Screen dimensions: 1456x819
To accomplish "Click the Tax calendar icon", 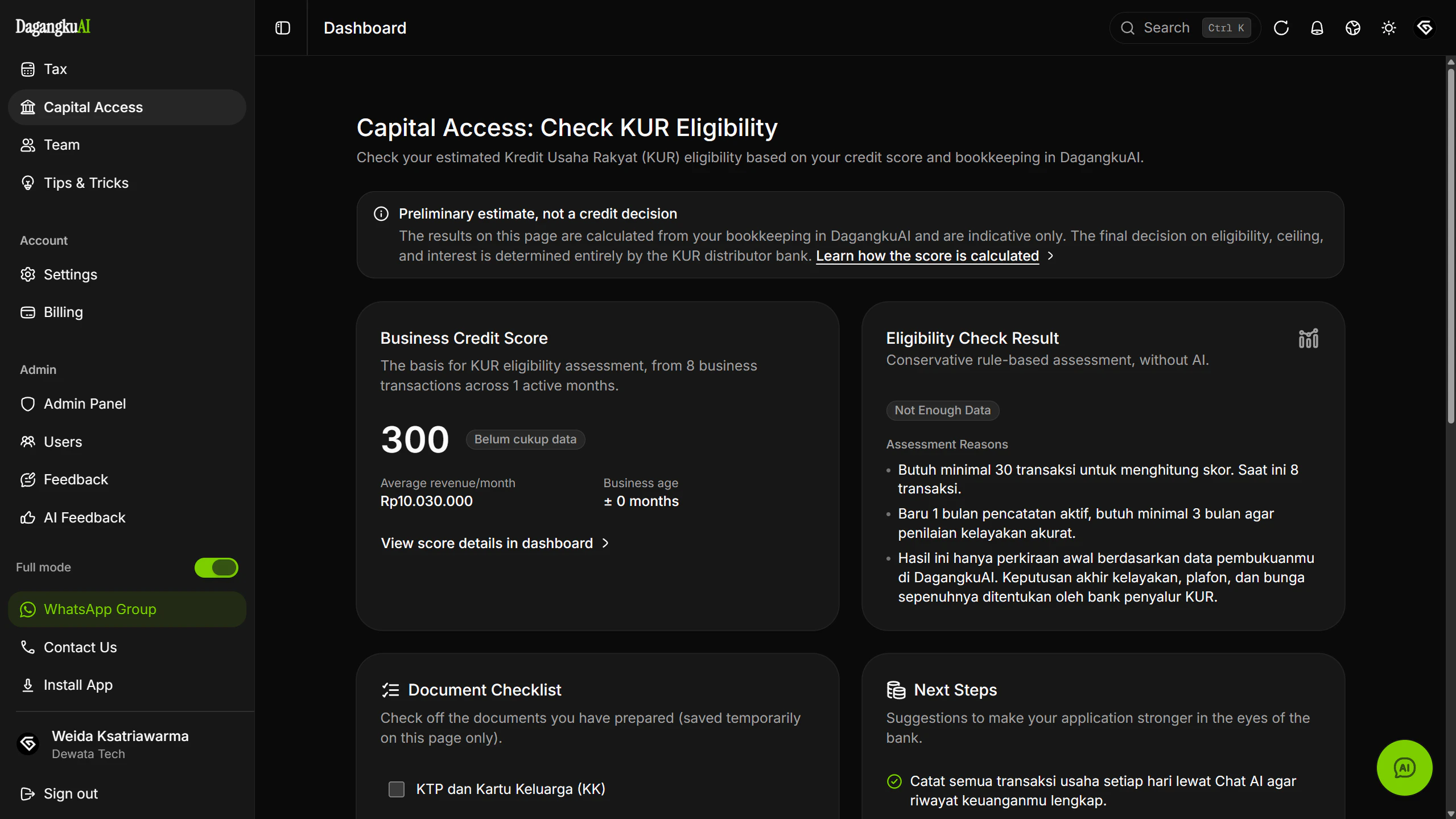I will pos(28,69).
